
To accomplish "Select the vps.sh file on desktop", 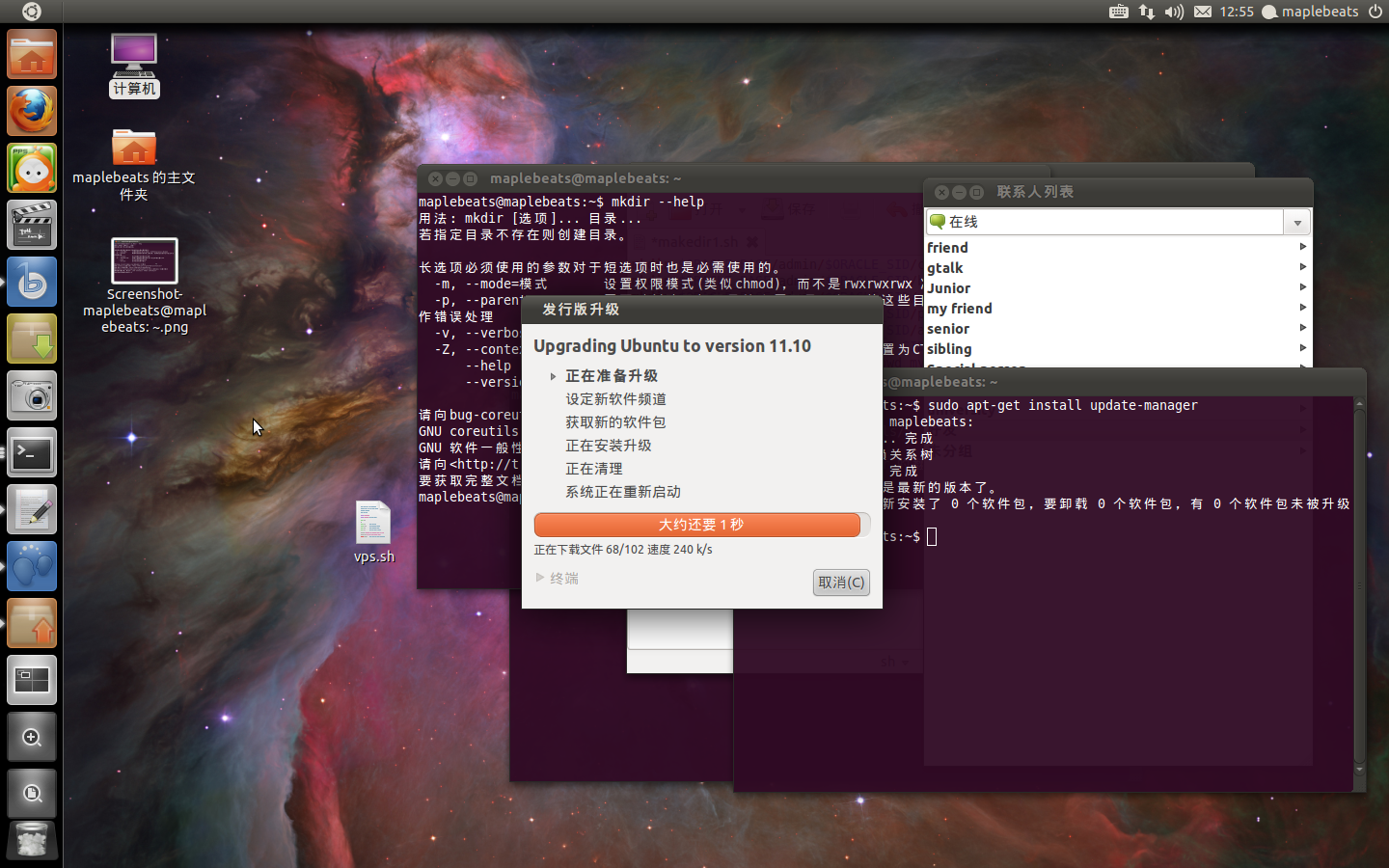I will click(373, 531).
